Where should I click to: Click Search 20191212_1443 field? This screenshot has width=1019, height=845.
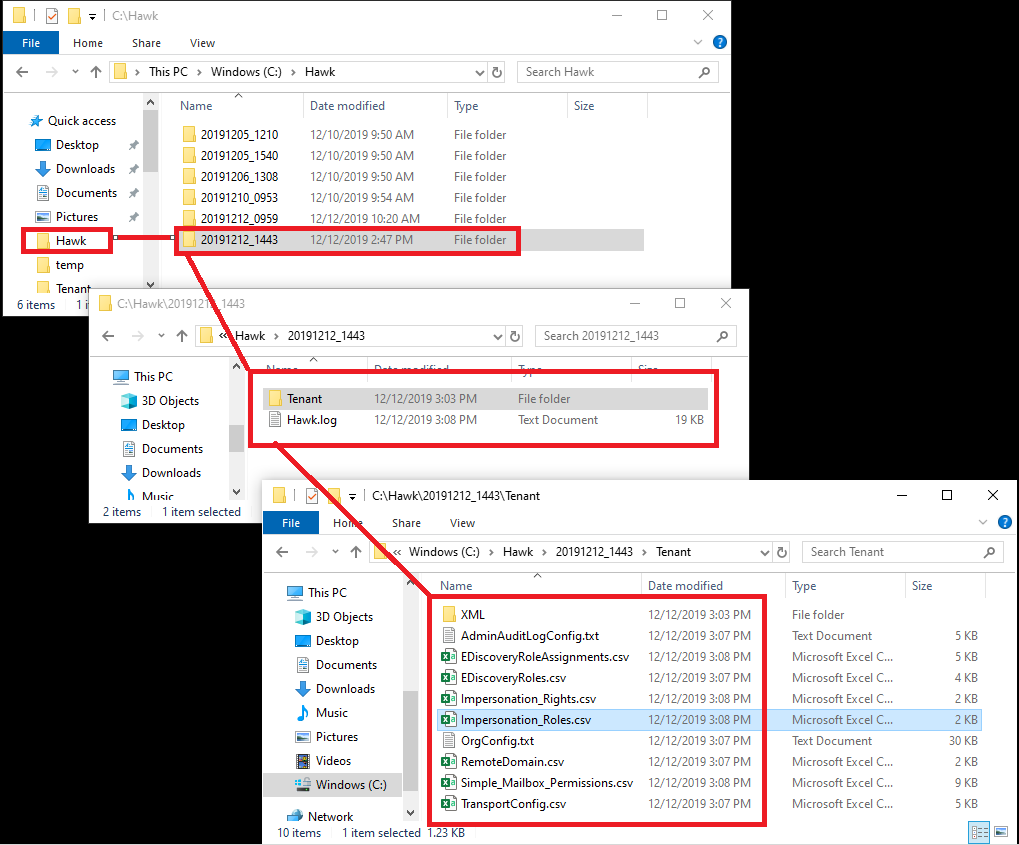[x=636, y=336]
